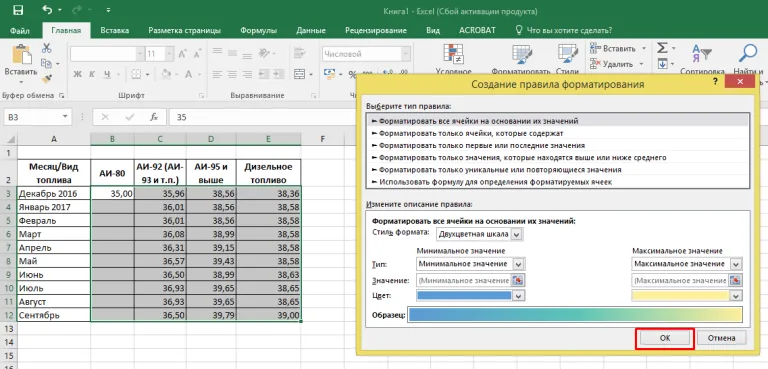Change text orientation
The height and width of the screenshot is (369, 768).
coord(264,54)
